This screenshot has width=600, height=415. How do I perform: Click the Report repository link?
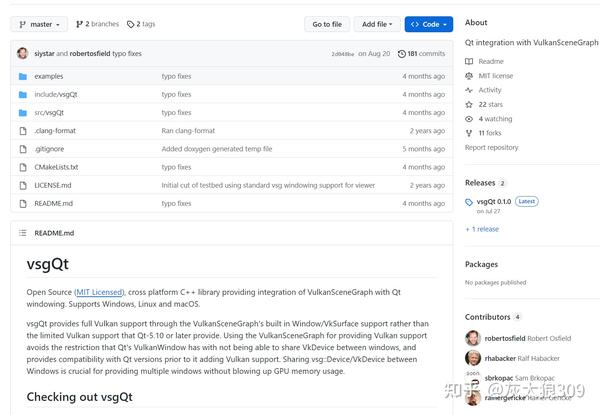tap(491, 147)
